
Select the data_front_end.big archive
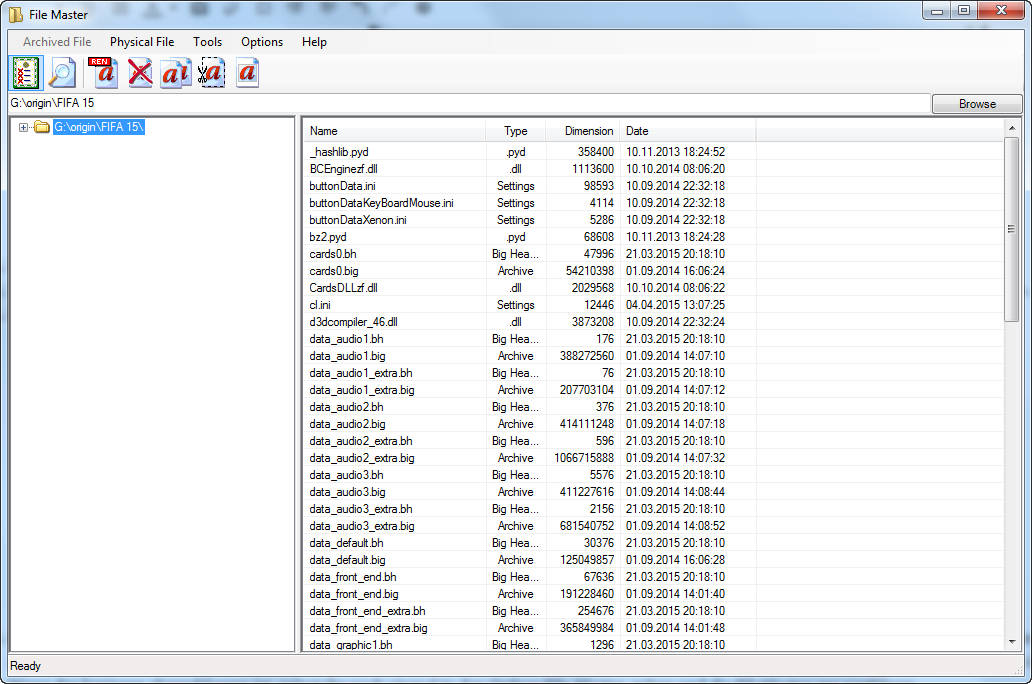click(x=354, y=594)
